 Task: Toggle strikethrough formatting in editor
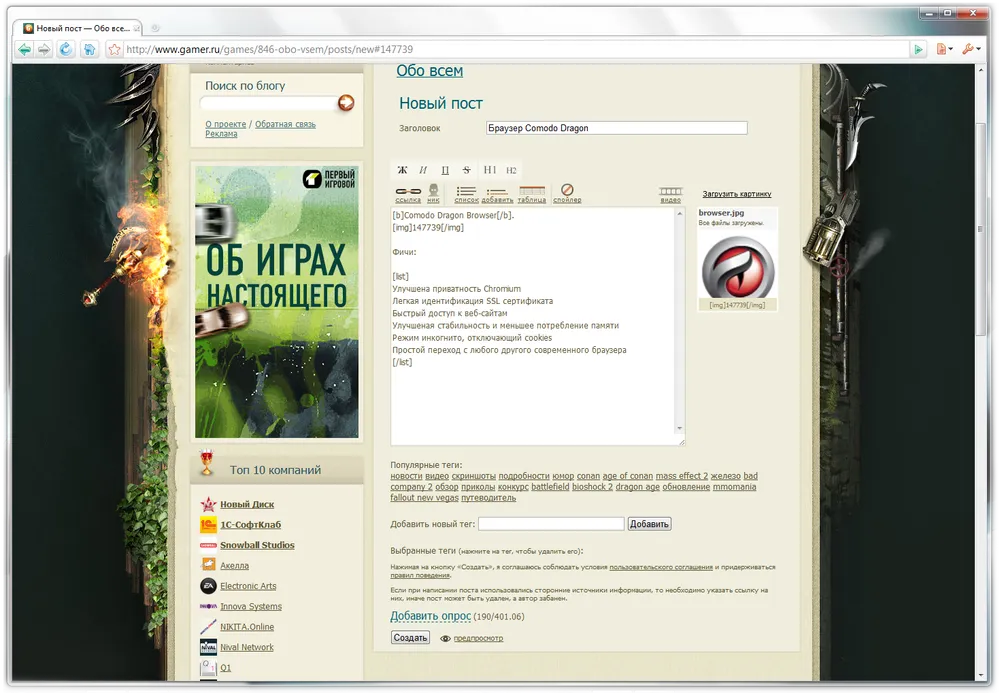[467, 170]
